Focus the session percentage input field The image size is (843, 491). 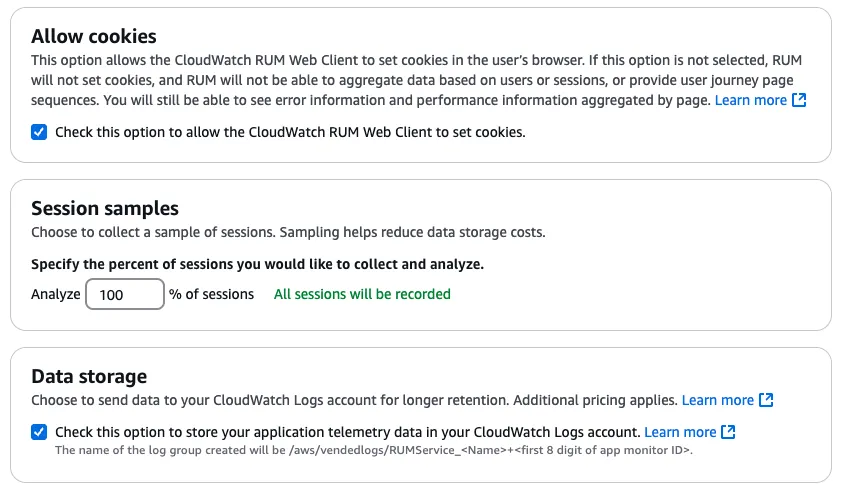click(x=125, y=295)
